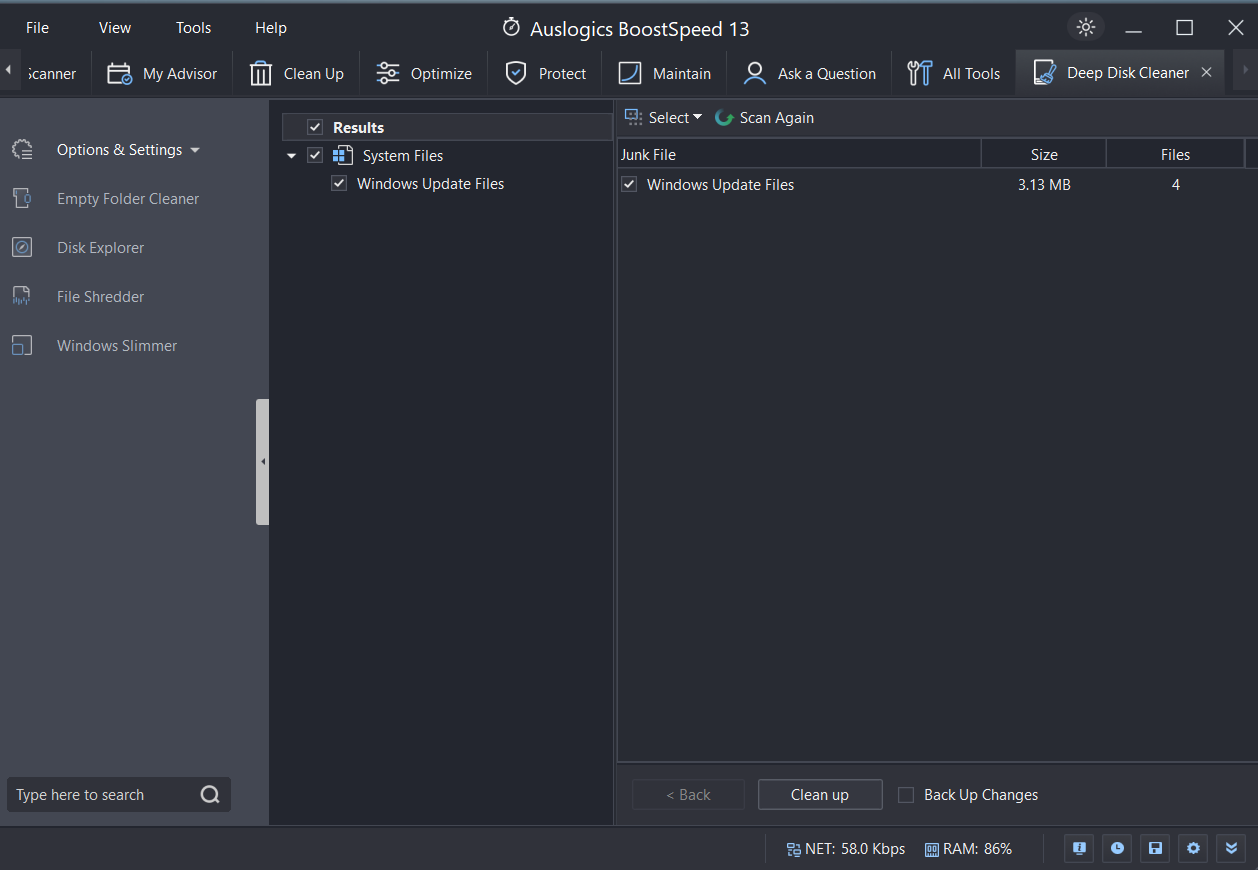This screenshot has width=1258, height=870.
Task: Click the Clean up button
Action: (820, 795)
